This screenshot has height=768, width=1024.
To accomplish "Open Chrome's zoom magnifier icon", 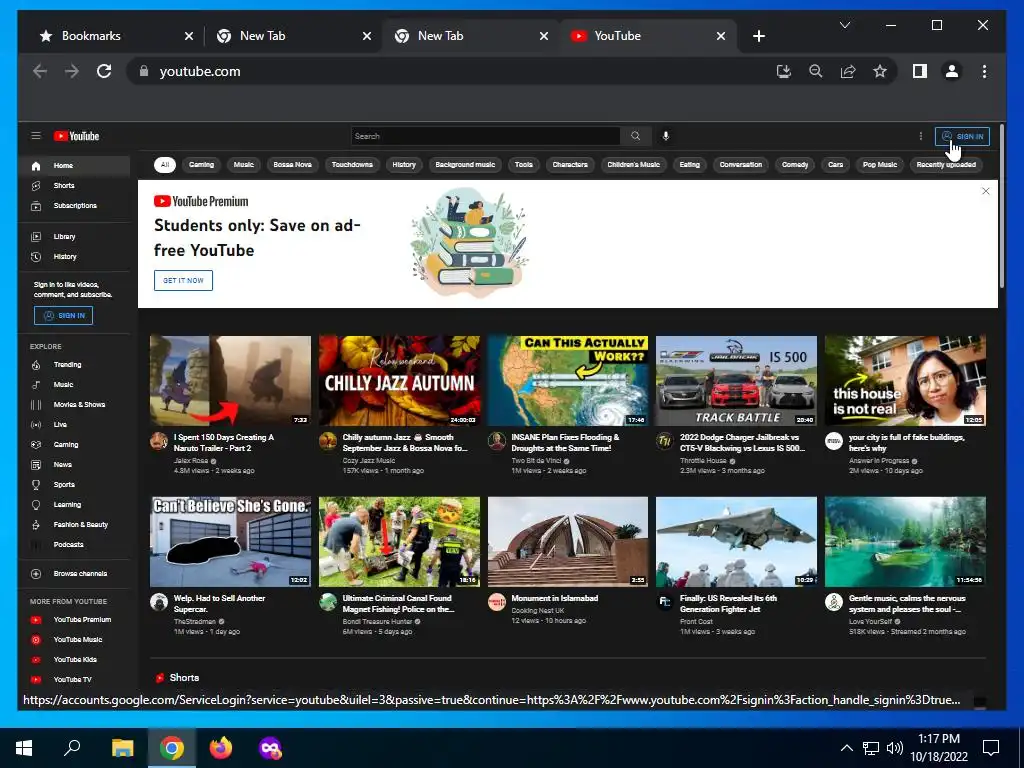I will coord(816,71).
